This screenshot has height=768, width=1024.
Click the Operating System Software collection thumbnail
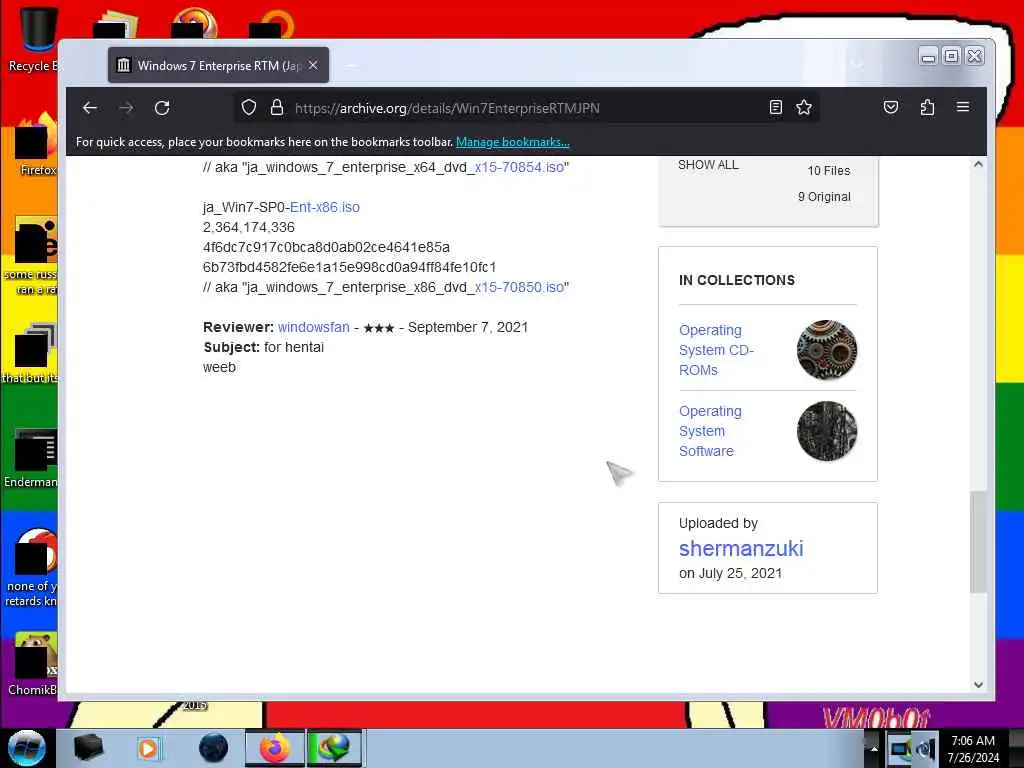[x=827, y=431]
